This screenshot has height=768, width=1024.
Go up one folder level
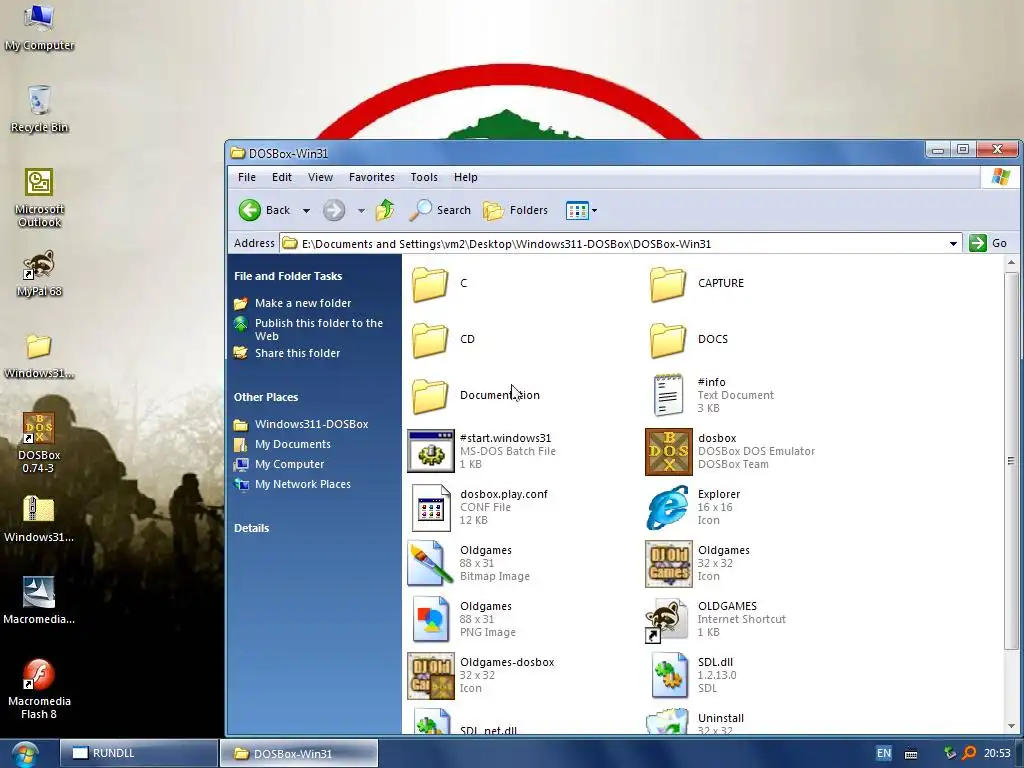[385, 210]
